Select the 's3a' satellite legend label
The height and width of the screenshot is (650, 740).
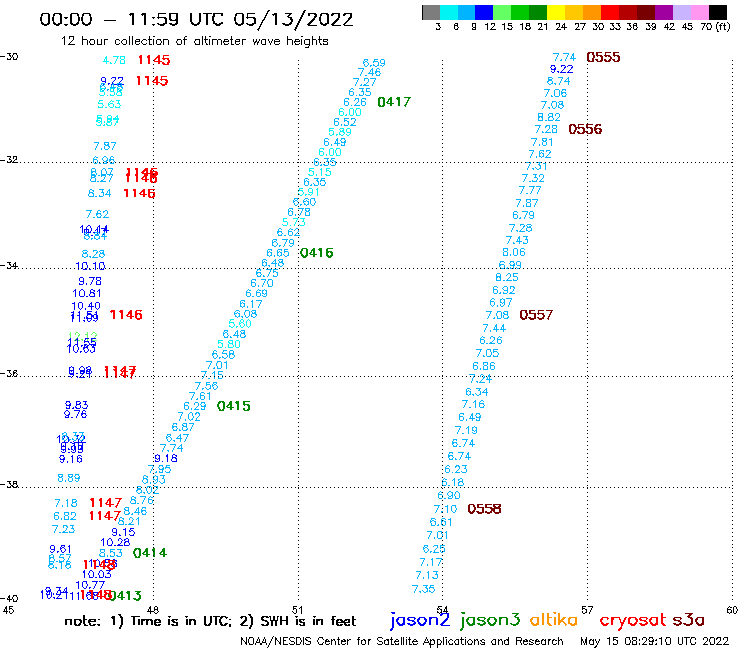pyautogui.click(x=688, y=620)
